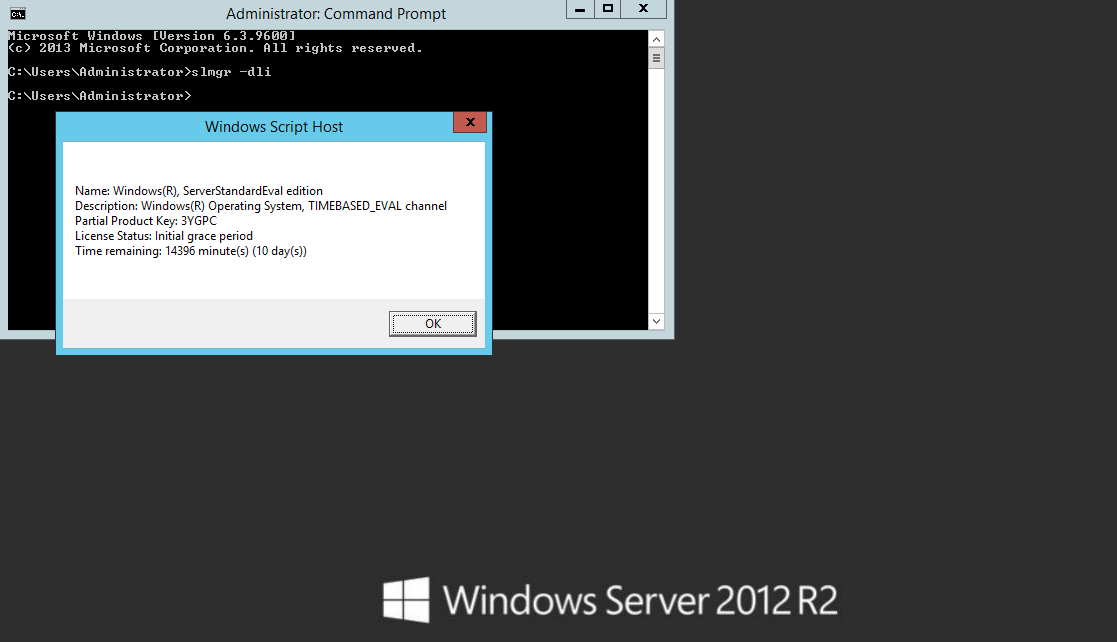Click the console scrollbar down arrow

pos(656,321)
